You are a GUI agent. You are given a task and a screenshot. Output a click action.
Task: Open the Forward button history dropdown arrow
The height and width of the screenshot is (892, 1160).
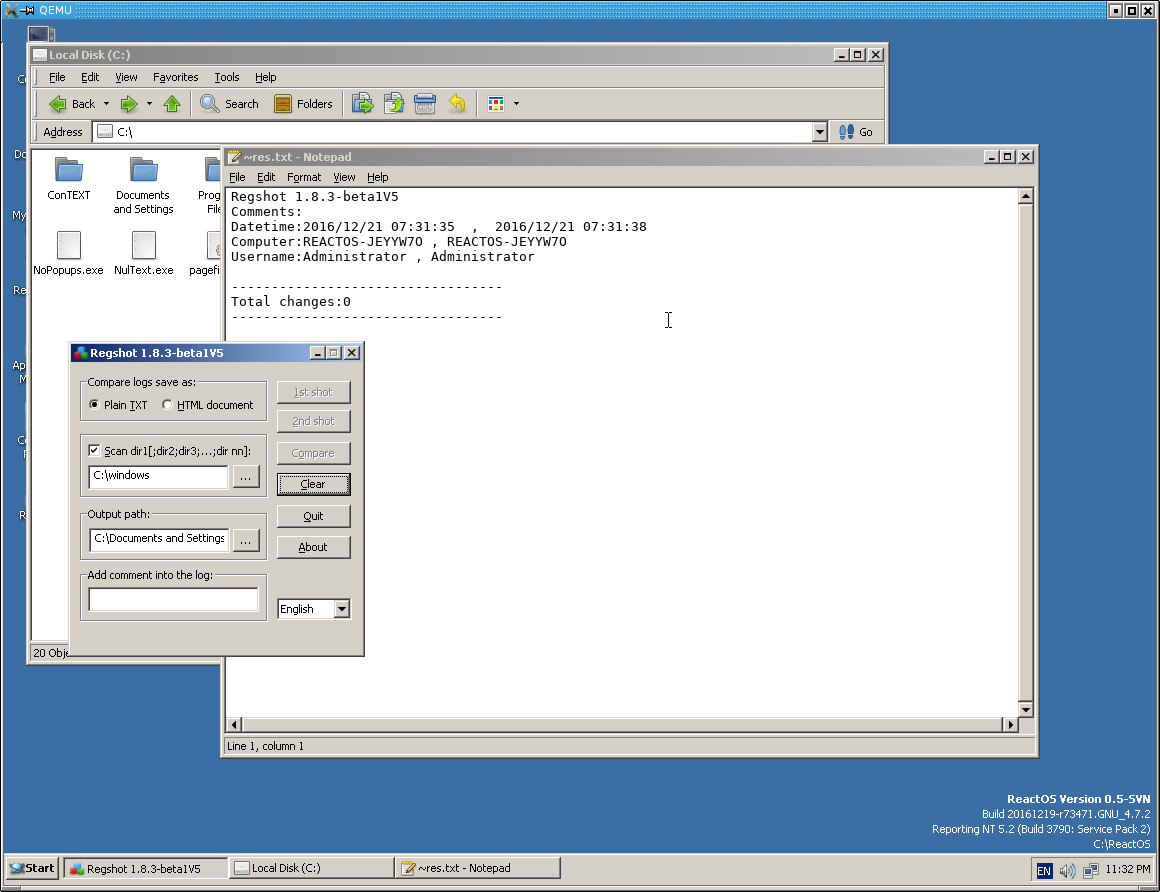point(149,104)
